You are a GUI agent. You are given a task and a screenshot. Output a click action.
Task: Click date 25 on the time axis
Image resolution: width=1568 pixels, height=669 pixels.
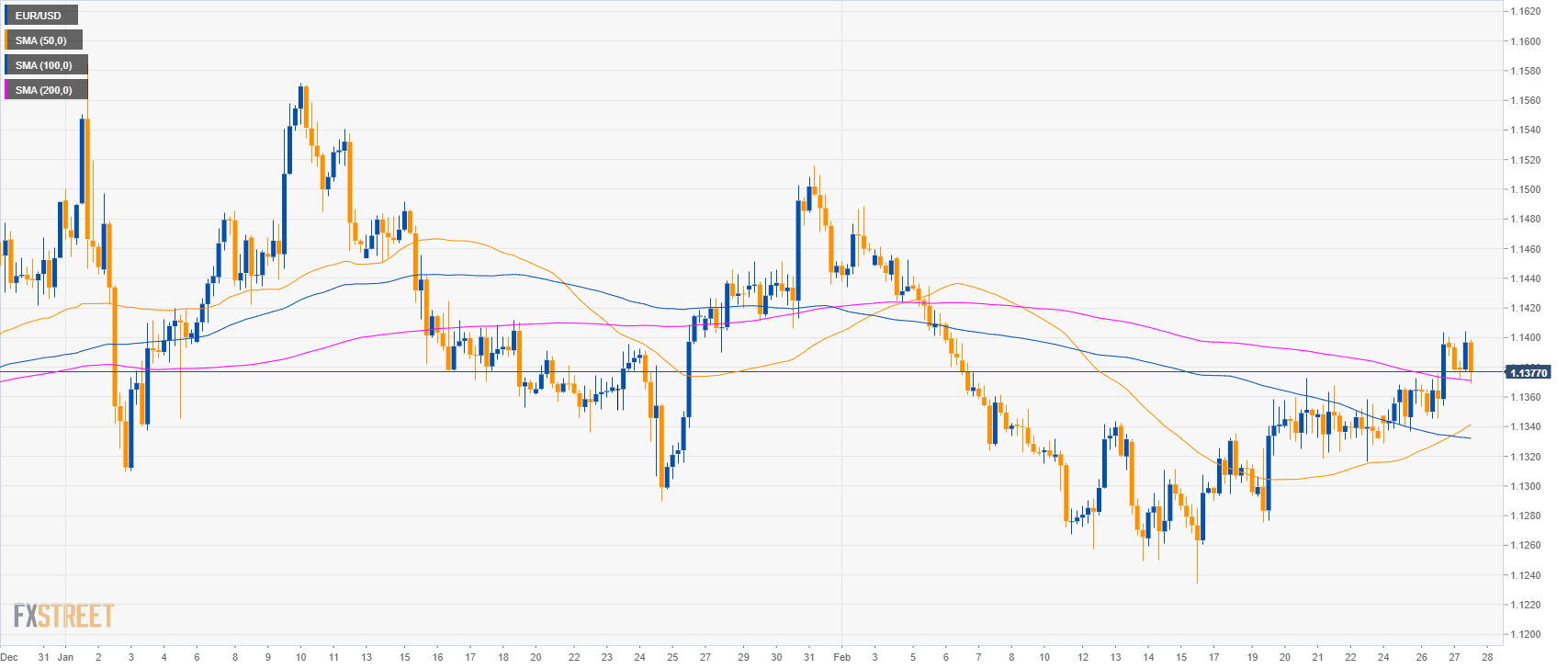tap(672, 657)
